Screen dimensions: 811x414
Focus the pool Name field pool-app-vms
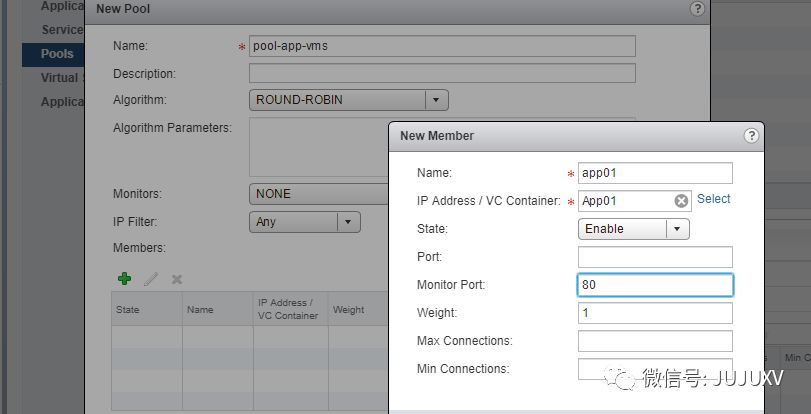442,46
